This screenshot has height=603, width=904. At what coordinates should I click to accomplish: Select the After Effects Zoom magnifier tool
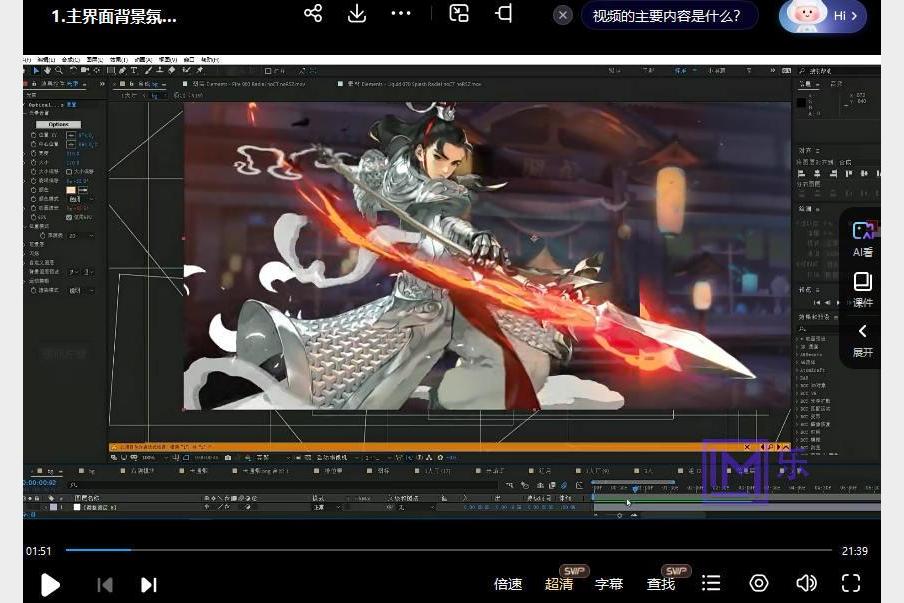click(x=59, y=70)
